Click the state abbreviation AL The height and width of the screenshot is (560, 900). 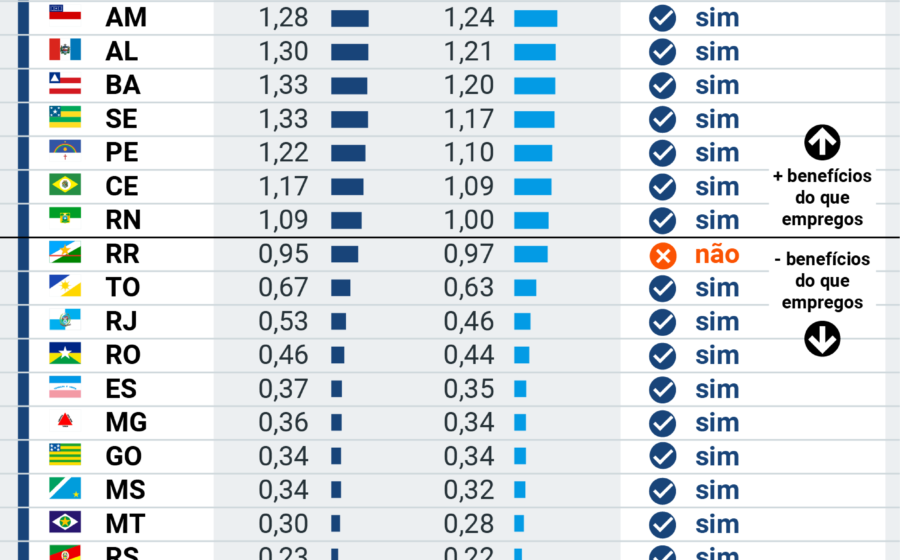pos(122,52)
